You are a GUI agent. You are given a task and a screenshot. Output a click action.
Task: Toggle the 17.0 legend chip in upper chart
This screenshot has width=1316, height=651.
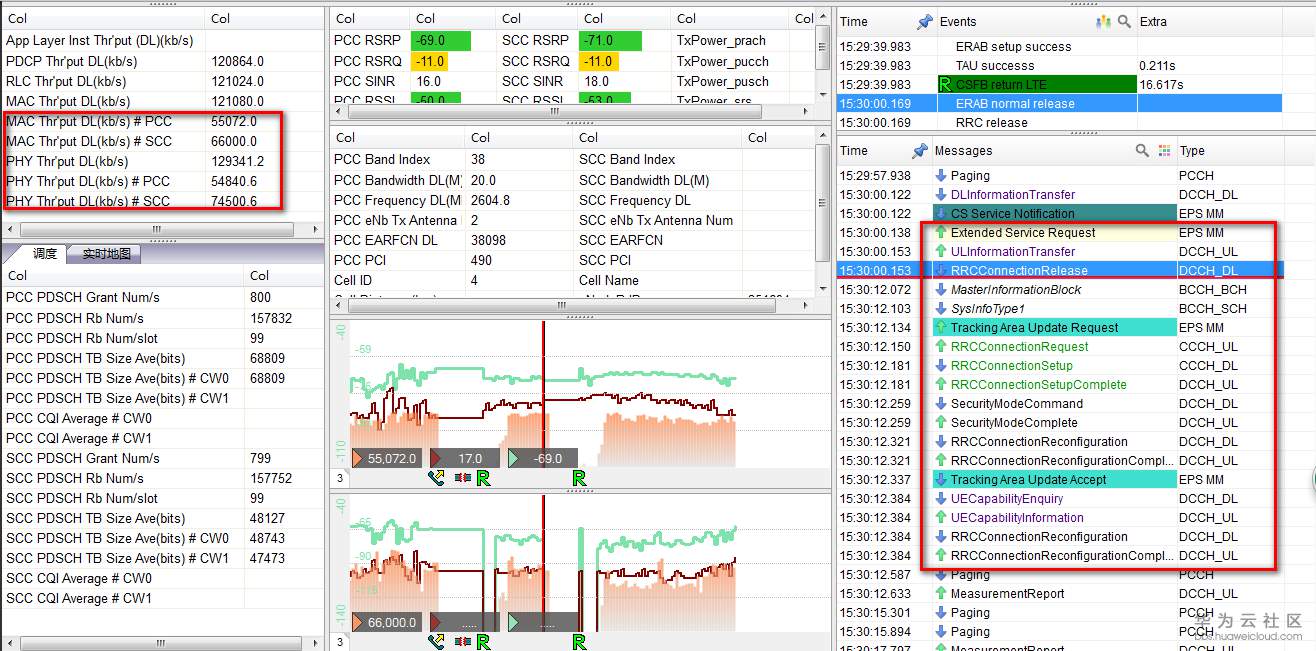tap(467, 458)
